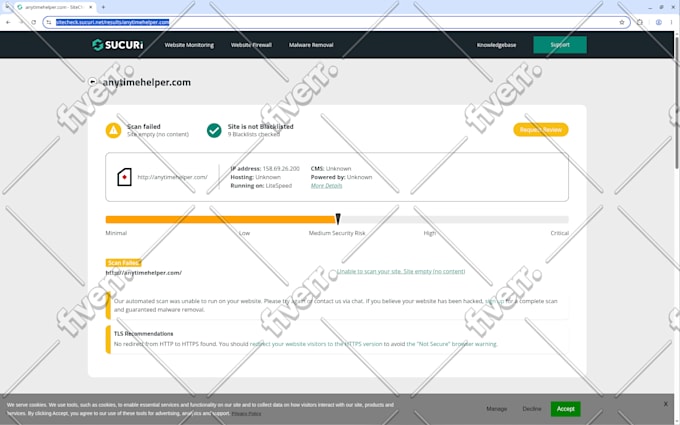This screenshot has height=425, width=680.
Task: Click the sign up link in scan message
Action: pyautogui.click(x=494, y=301)
